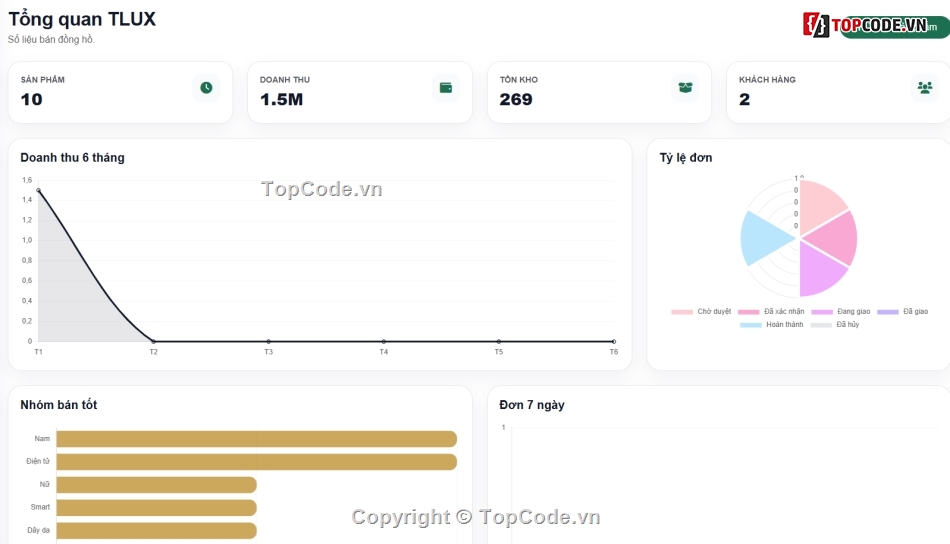Click the T4 data point on revenue chart
Screen dimensions: 950x544
click(384, 342)
